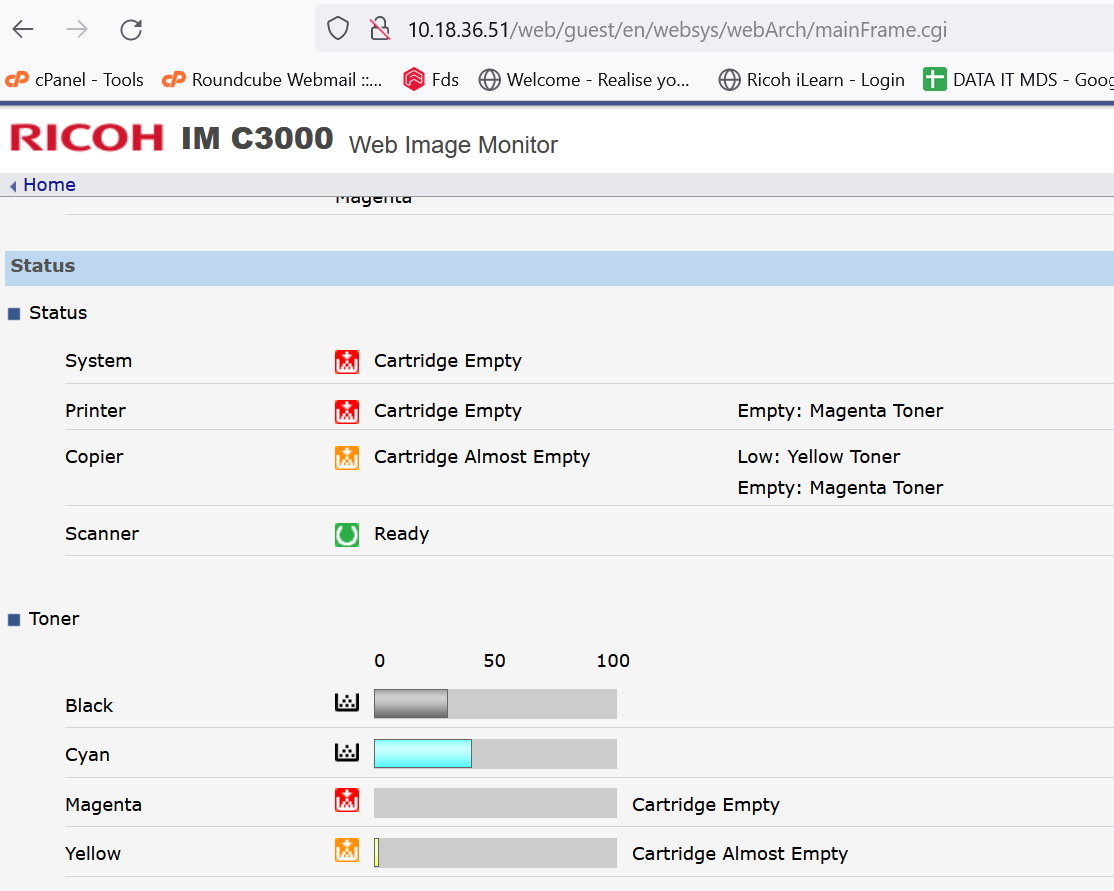Click the Scanner Ready green icon
Viewport: 1114px width, 891px height.
(347, 534)
